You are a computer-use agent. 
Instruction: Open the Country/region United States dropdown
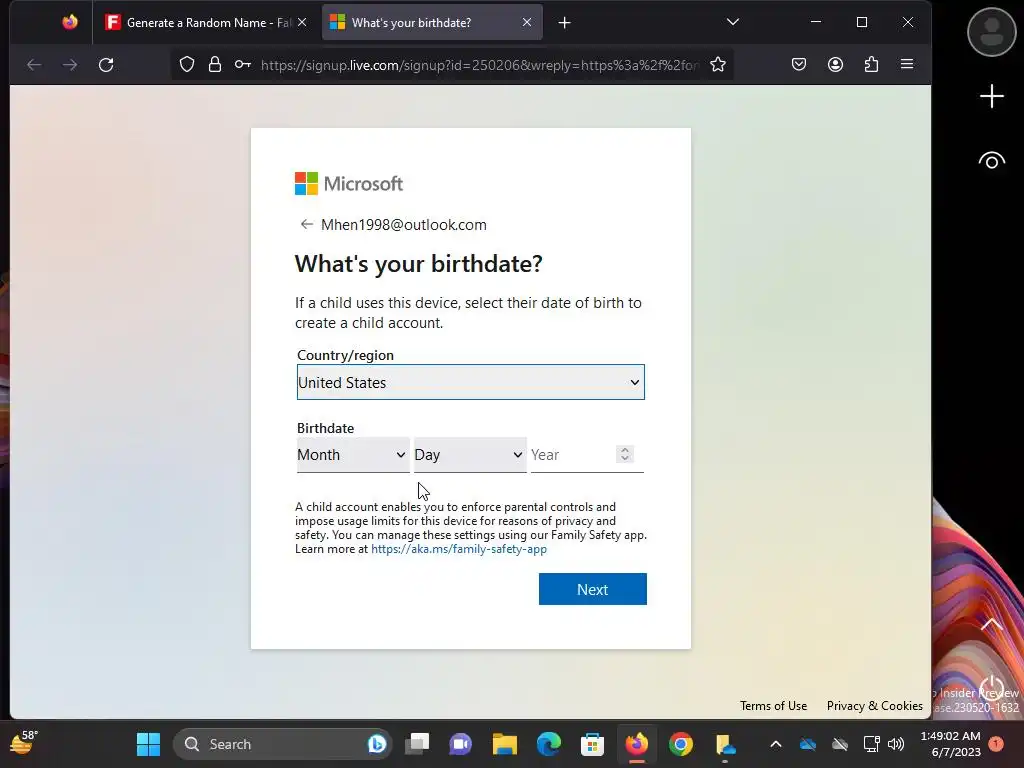tap(471, 382)
